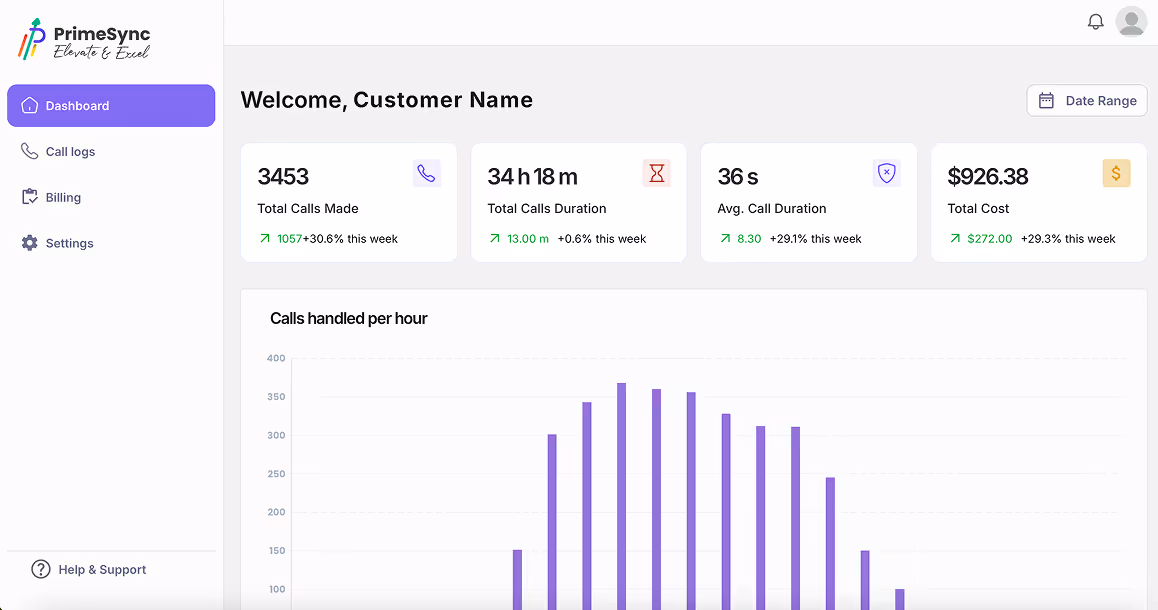Click the green arrow beside 13.00 m

(495, 239)
